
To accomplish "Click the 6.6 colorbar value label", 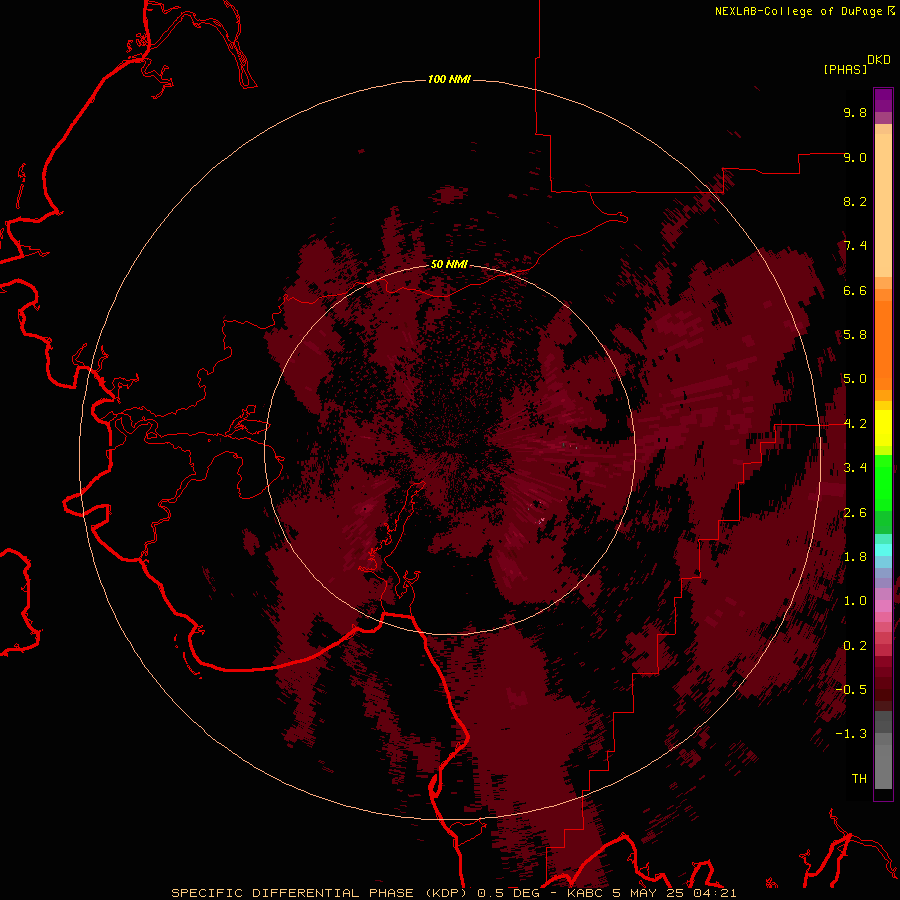I will pos(855,290).
